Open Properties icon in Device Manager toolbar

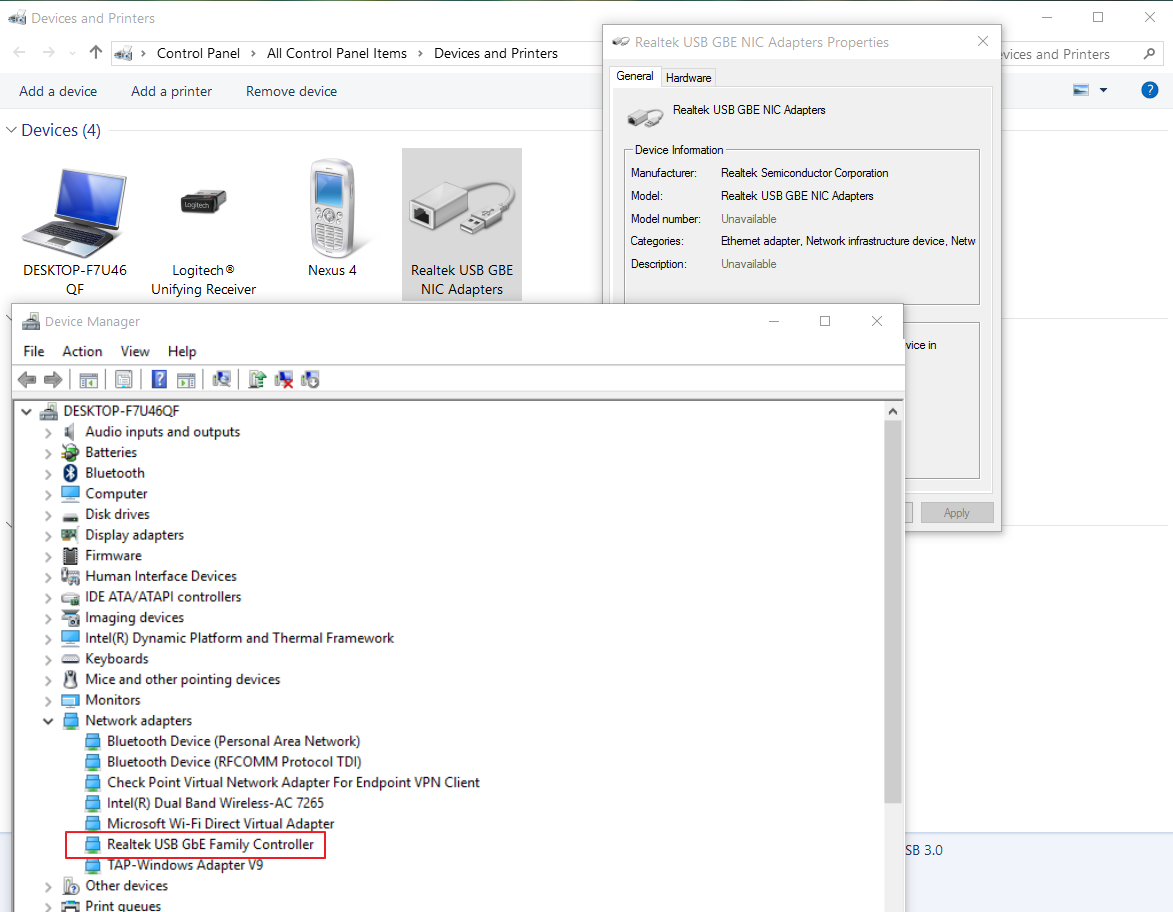click(123, 379)
